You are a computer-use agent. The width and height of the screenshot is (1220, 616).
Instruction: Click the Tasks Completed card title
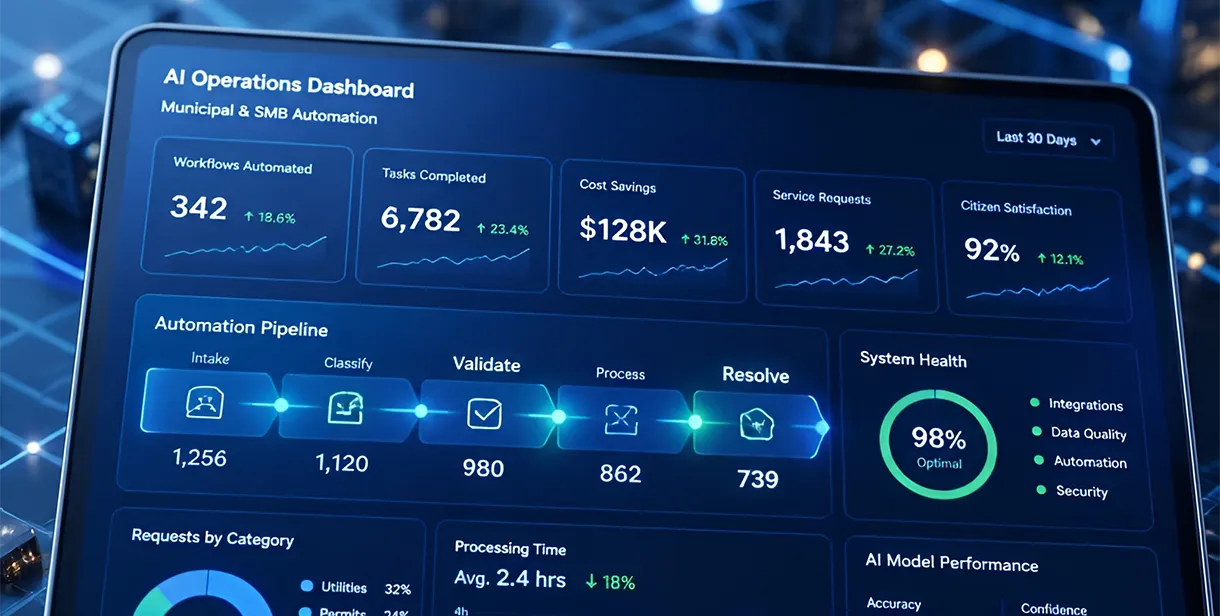tap(433, 176)
